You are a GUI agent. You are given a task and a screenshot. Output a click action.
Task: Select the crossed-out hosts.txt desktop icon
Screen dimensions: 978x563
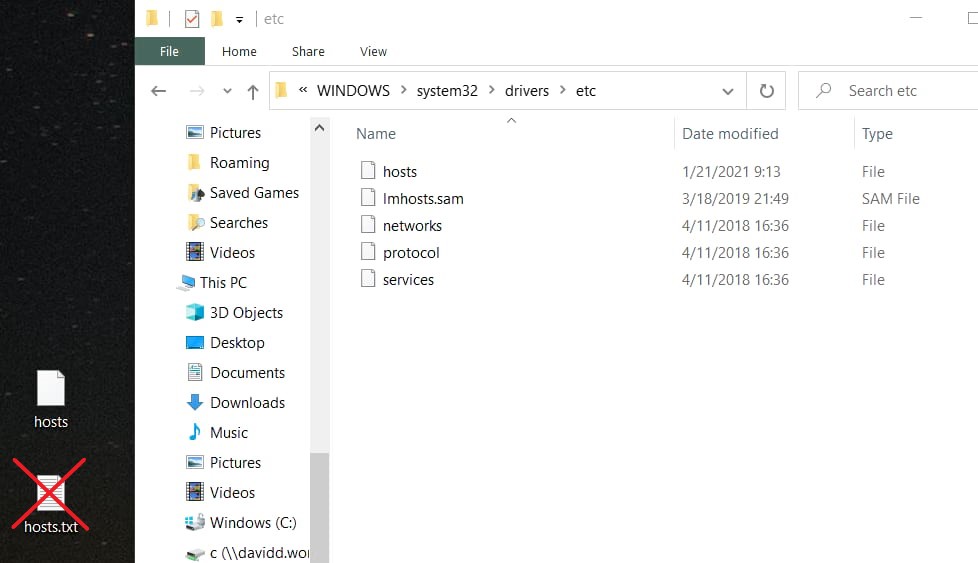click(51, 497)
